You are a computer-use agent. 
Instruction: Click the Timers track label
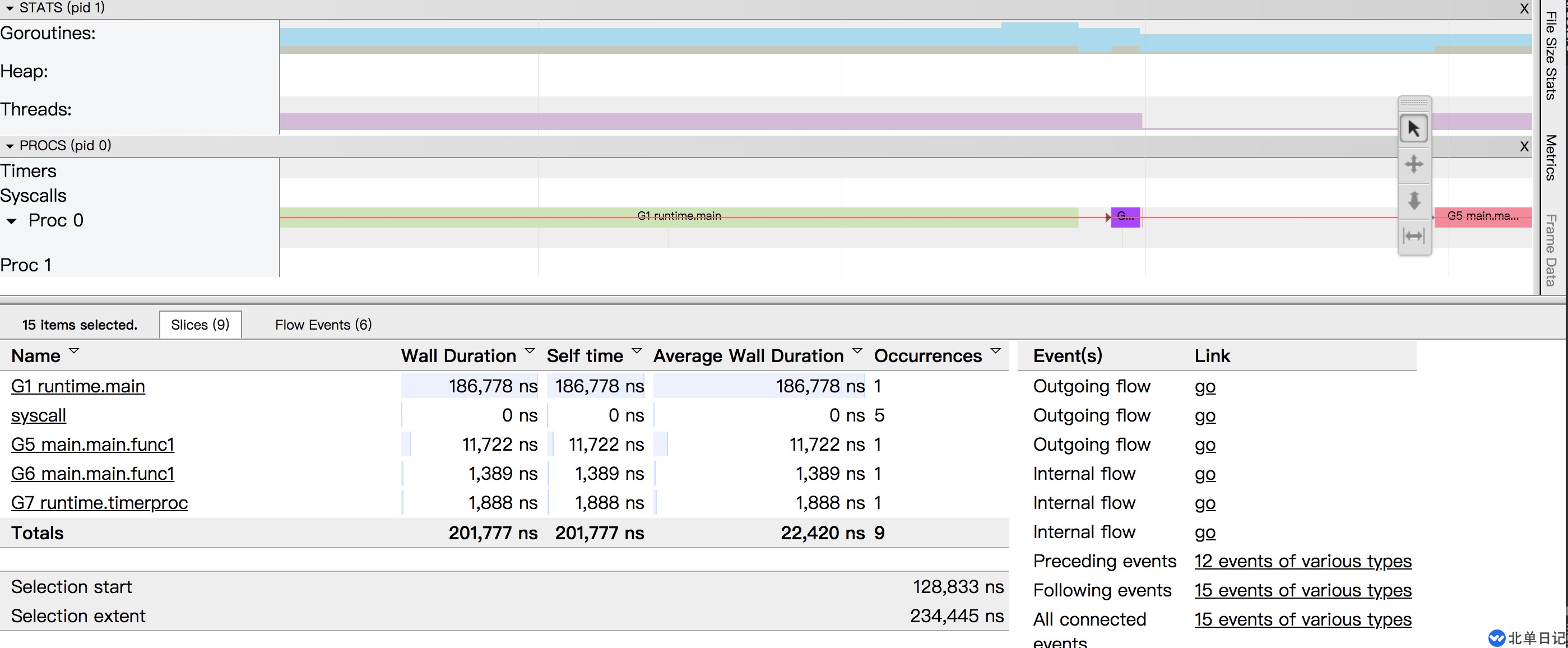click(28, 171)
